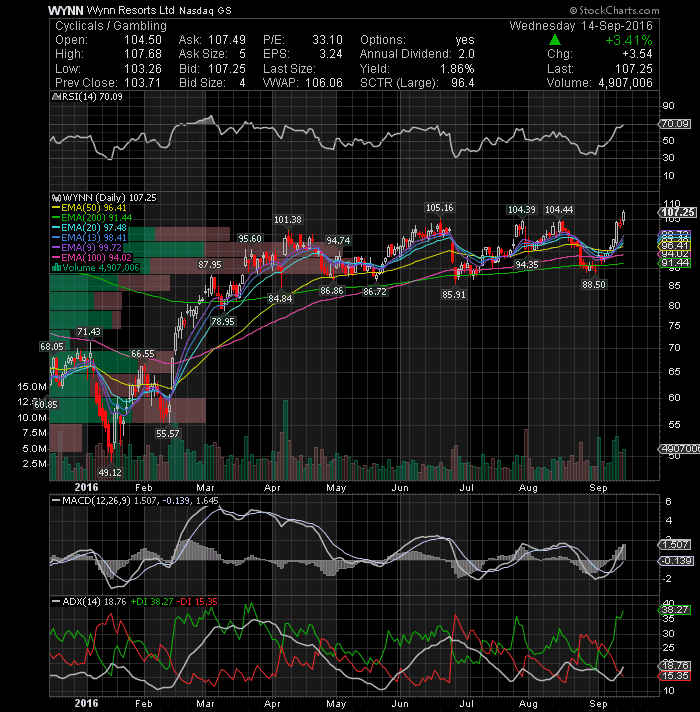Click the 95.60 price label

click(250, 239)
